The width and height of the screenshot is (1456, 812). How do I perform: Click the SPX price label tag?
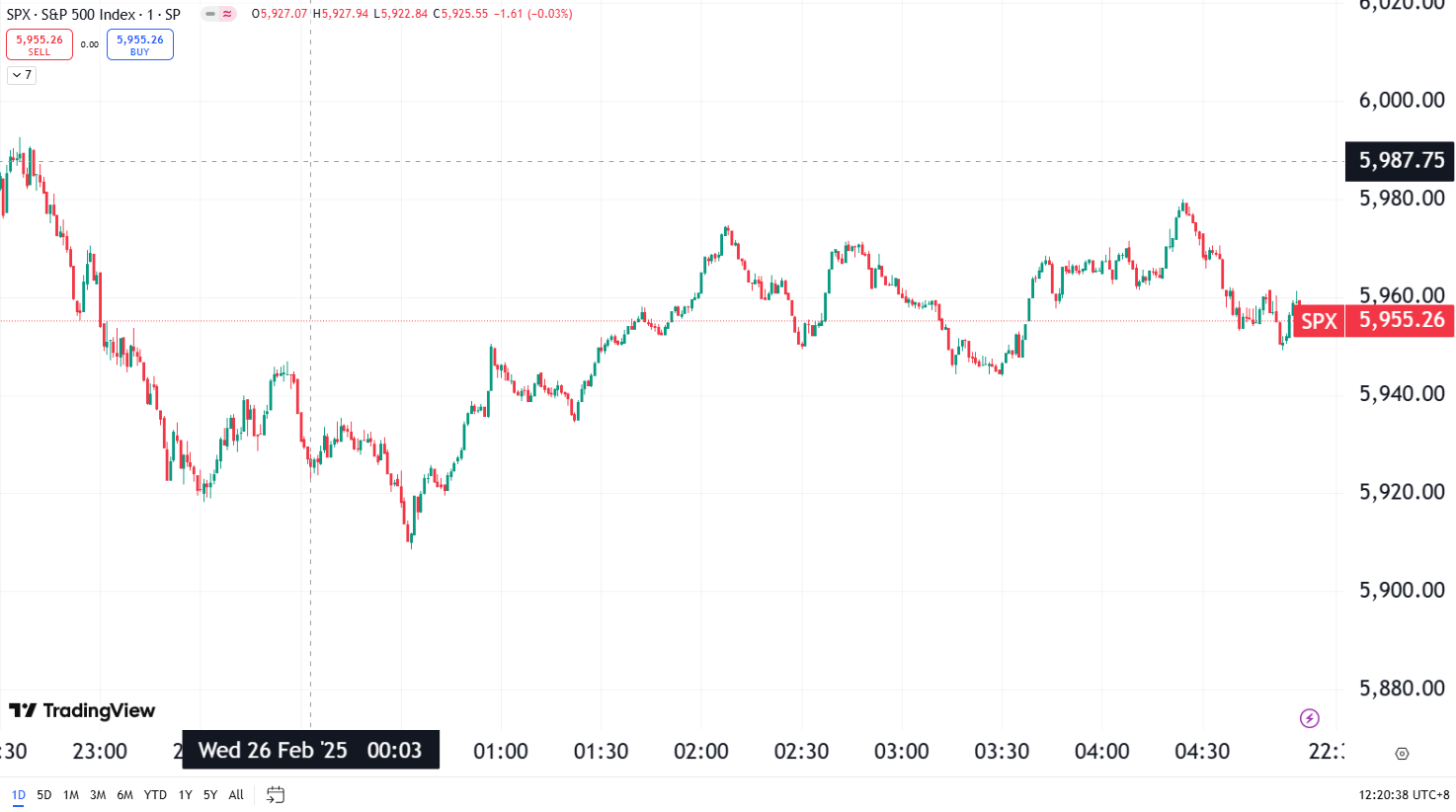[x=1319, y=321]
